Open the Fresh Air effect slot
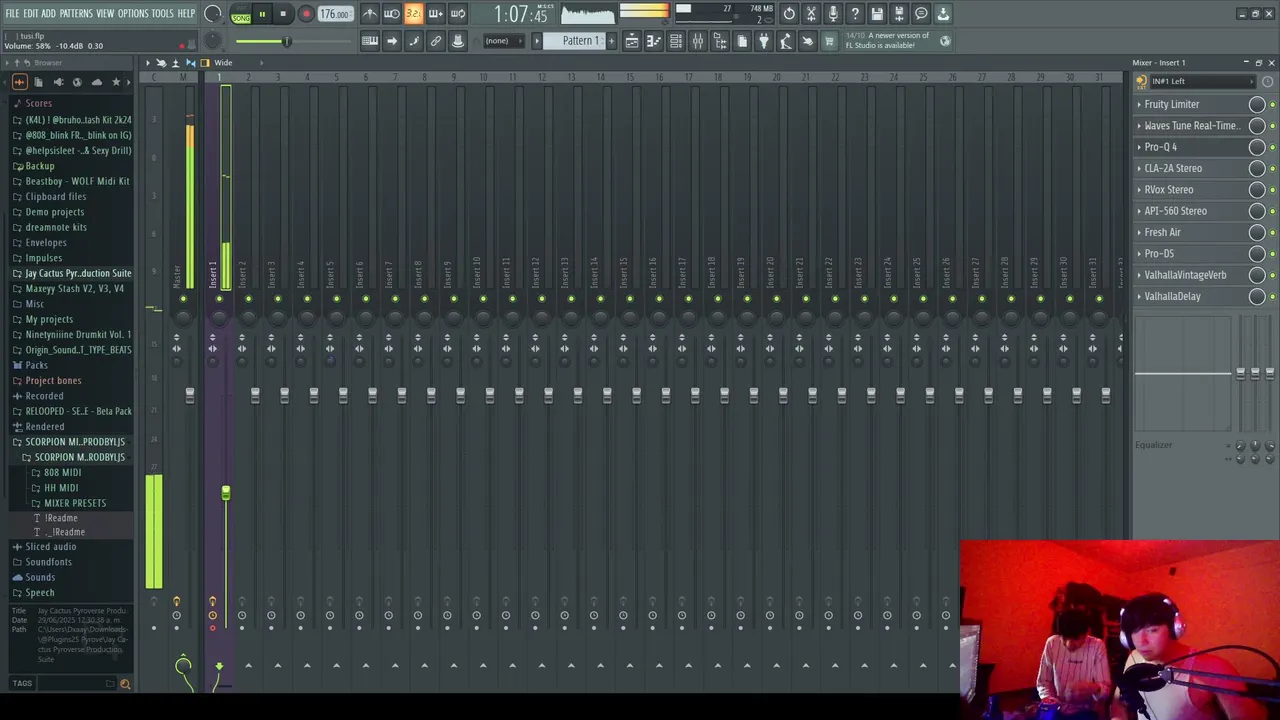This screenshot has width=1280, height=720. tap(1162, 232)
